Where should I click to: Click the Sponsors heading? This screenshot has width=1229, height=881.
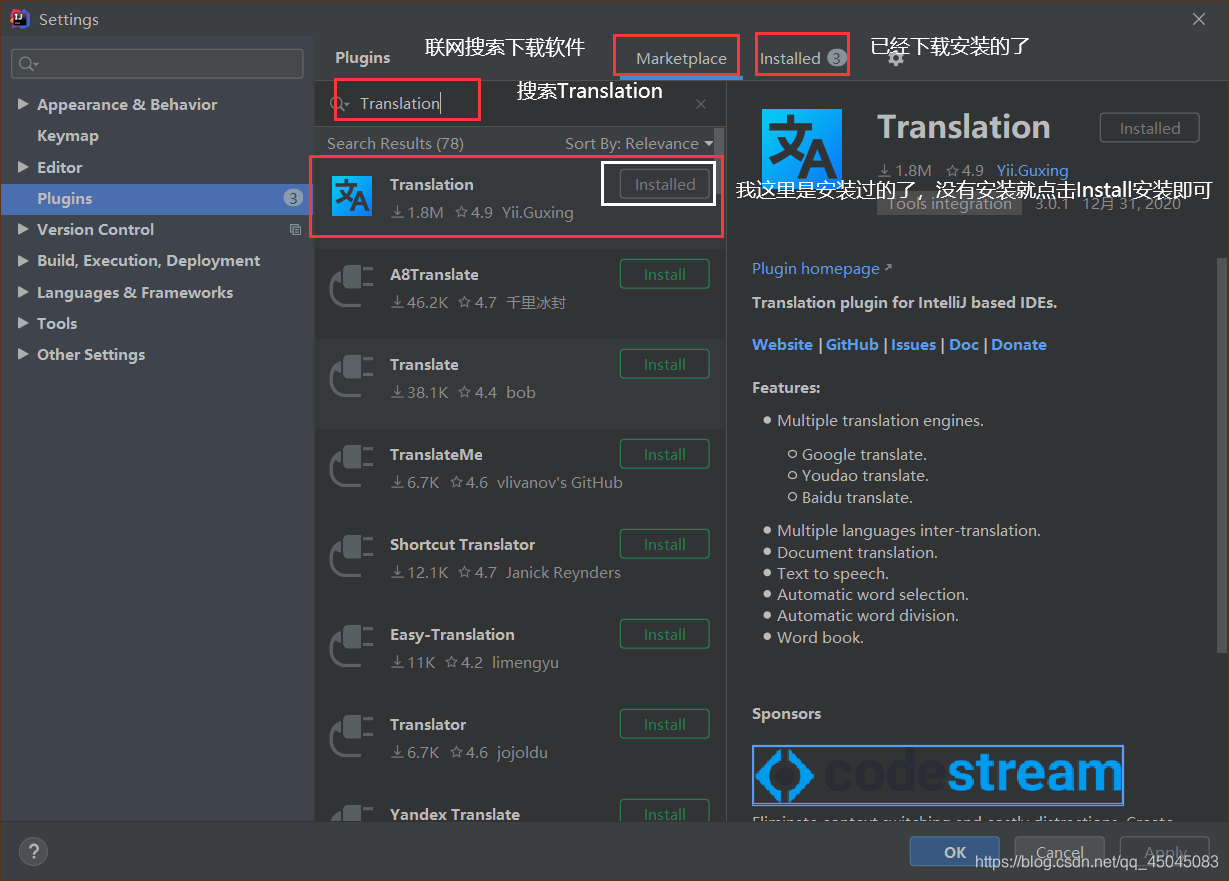tap(786, 714)
